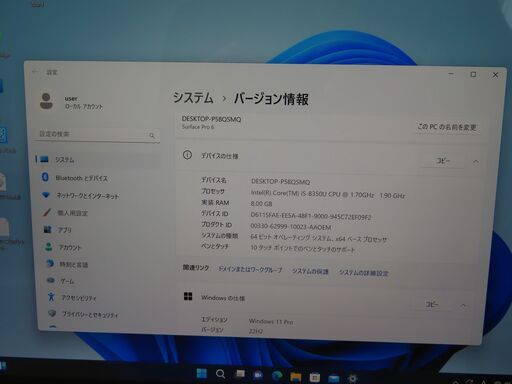
Task: Click the Bluetooth icon in sidebar
Action: click(45, 177)
